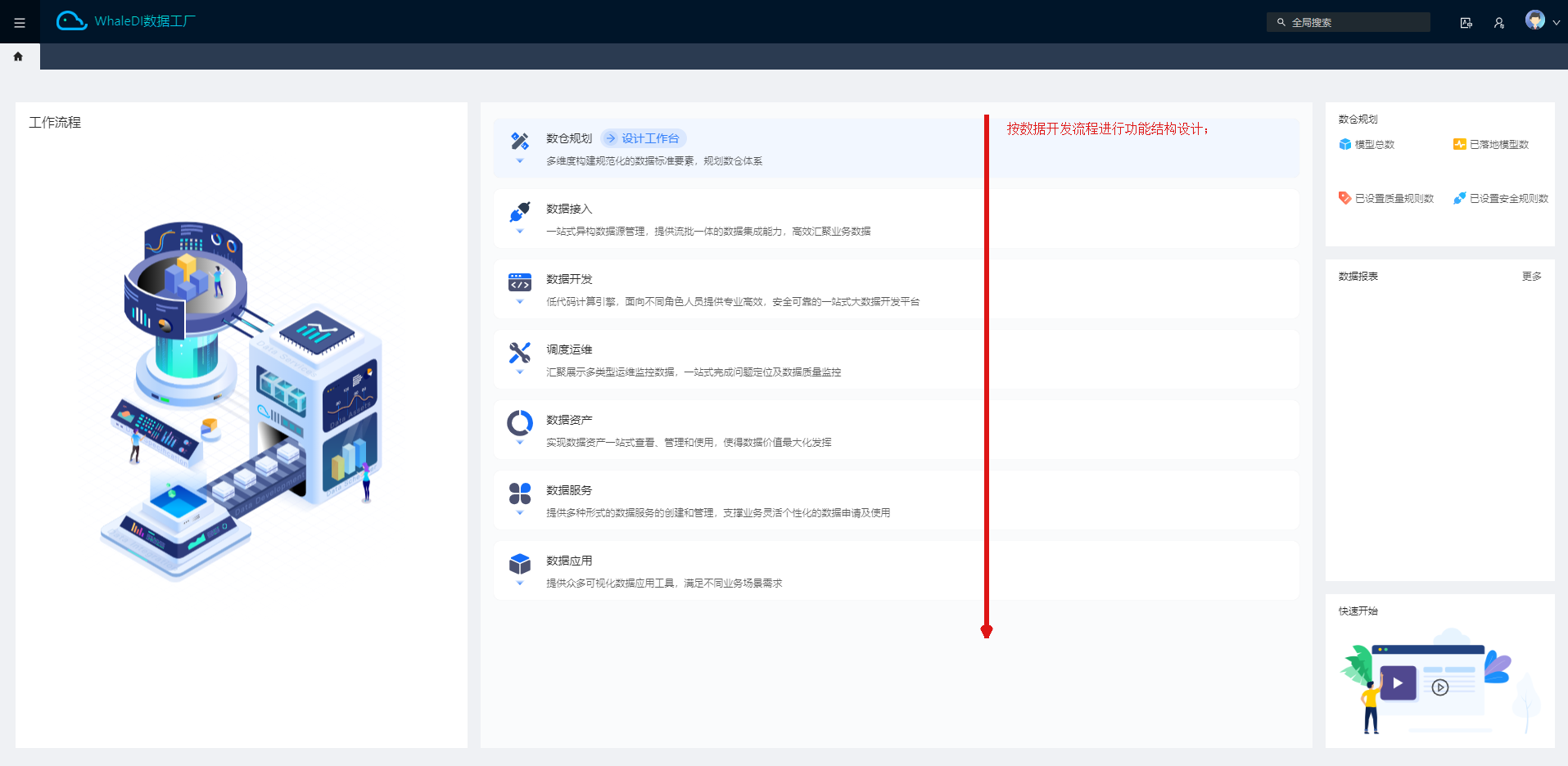Click the 数据资产 description text
1568x766 pixels.
point(689,443)
